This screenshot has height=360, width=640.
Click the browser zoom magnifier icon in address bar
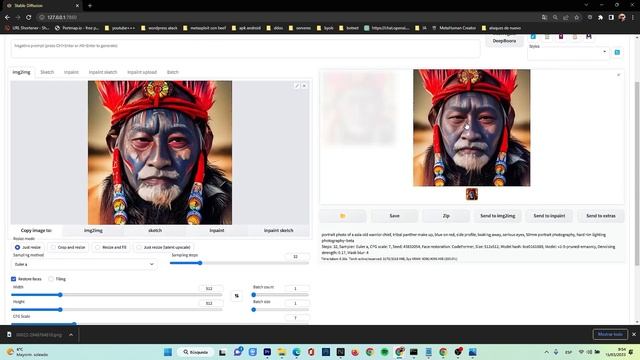coord(555,17)
